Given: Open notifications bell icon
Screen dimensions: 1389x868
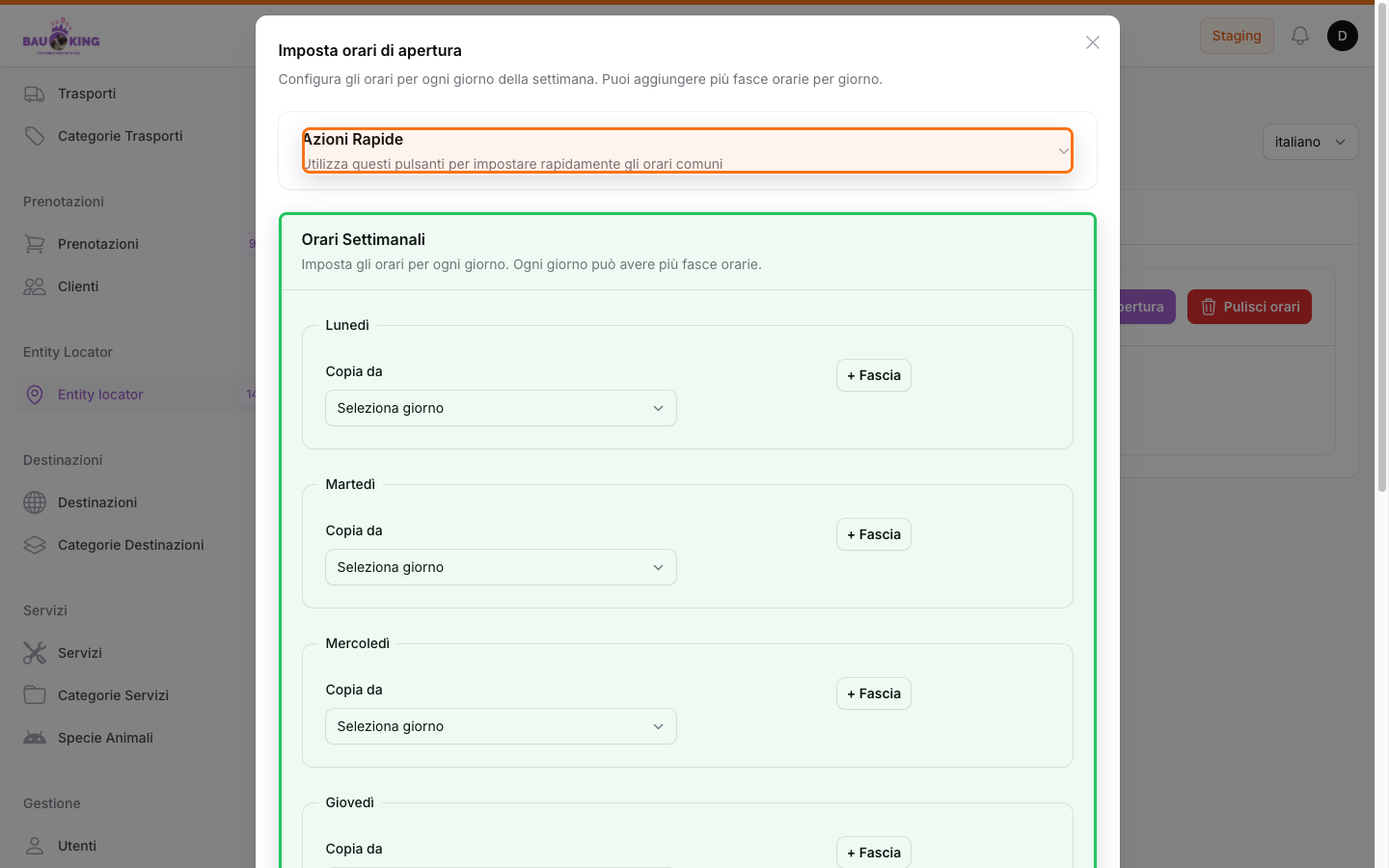Looking at the screenshot, I should tap(1300, 36).
